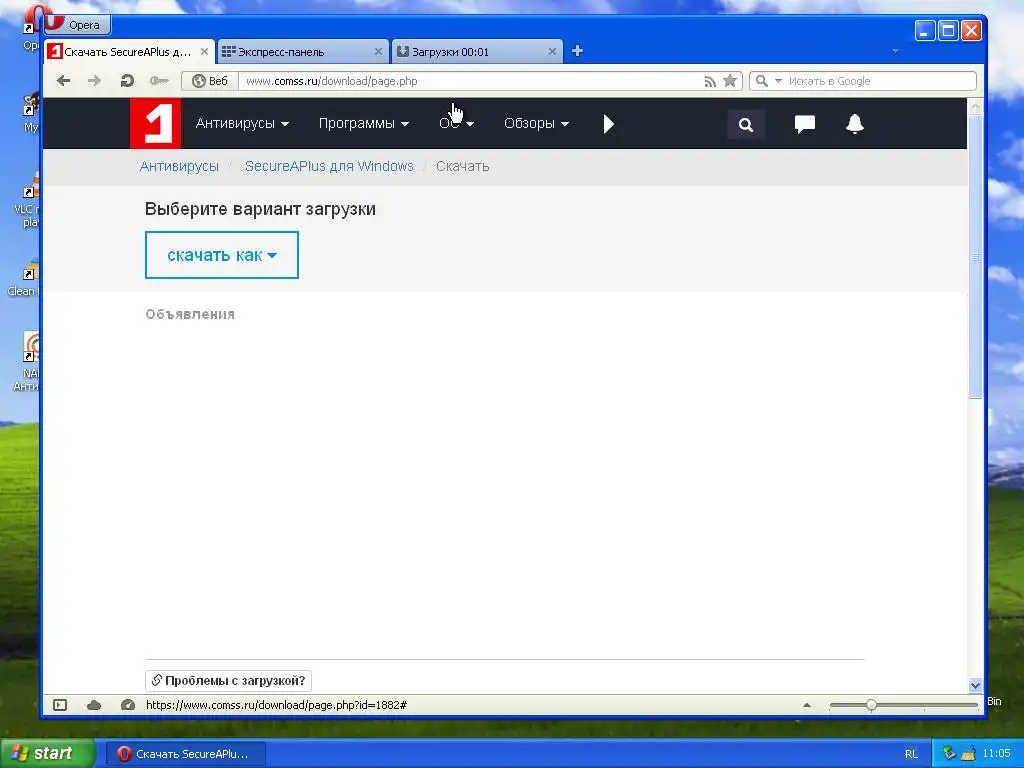This screenshot has width=1024, height=768.
Task: Open a new tab with plus button
Action: click(577, 51)
